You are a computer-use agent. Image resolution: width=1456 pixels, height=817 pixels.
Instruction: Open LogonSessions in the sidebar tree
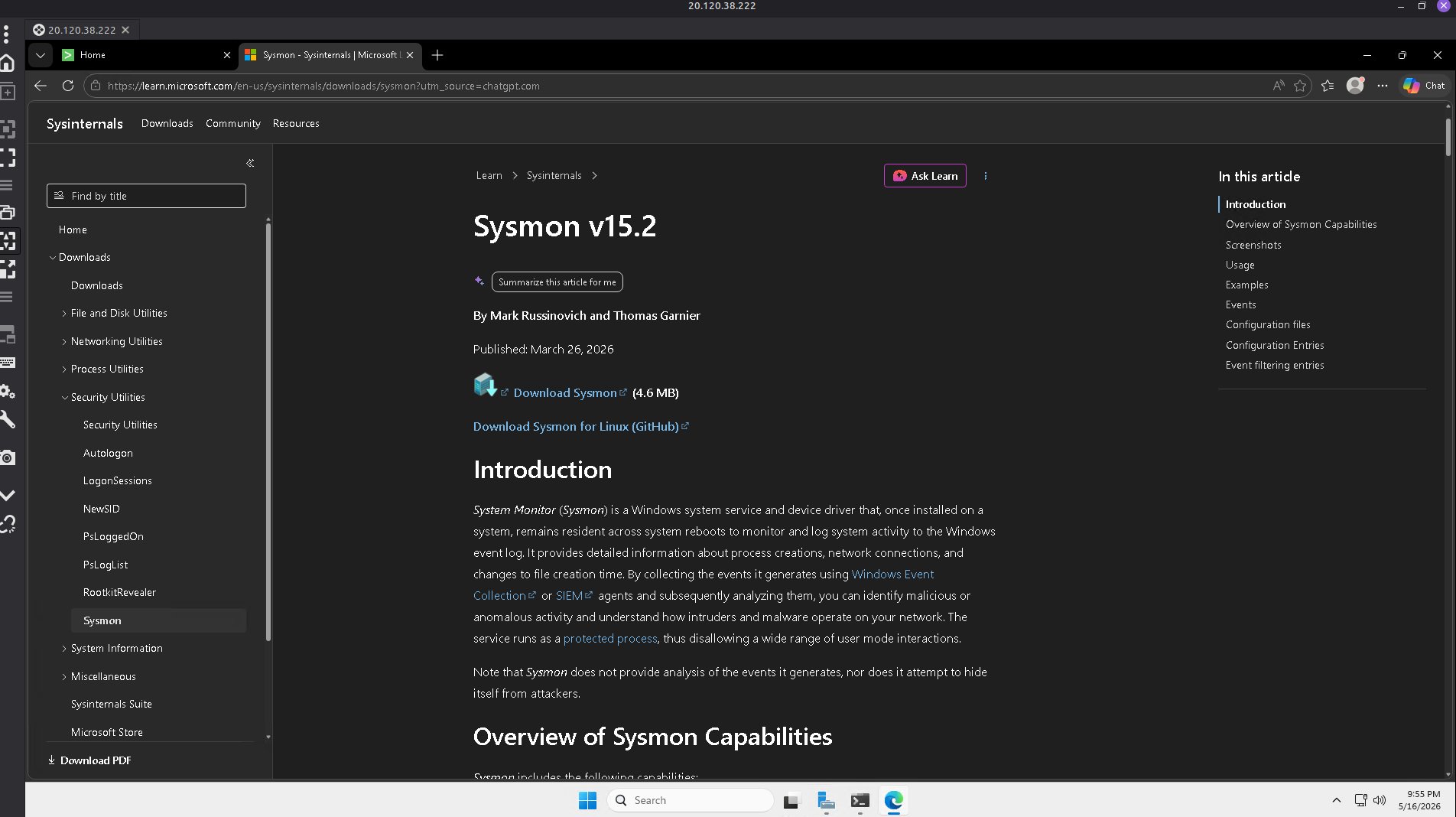click(118, 480)
